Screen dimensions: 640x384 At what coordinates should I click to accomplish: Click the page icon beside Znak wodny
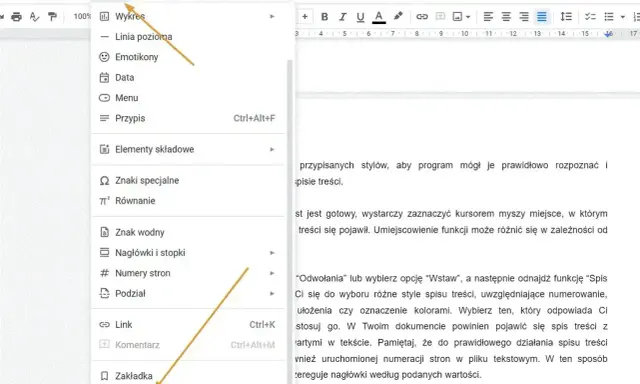pyautogui.click(x=104, y=232)
